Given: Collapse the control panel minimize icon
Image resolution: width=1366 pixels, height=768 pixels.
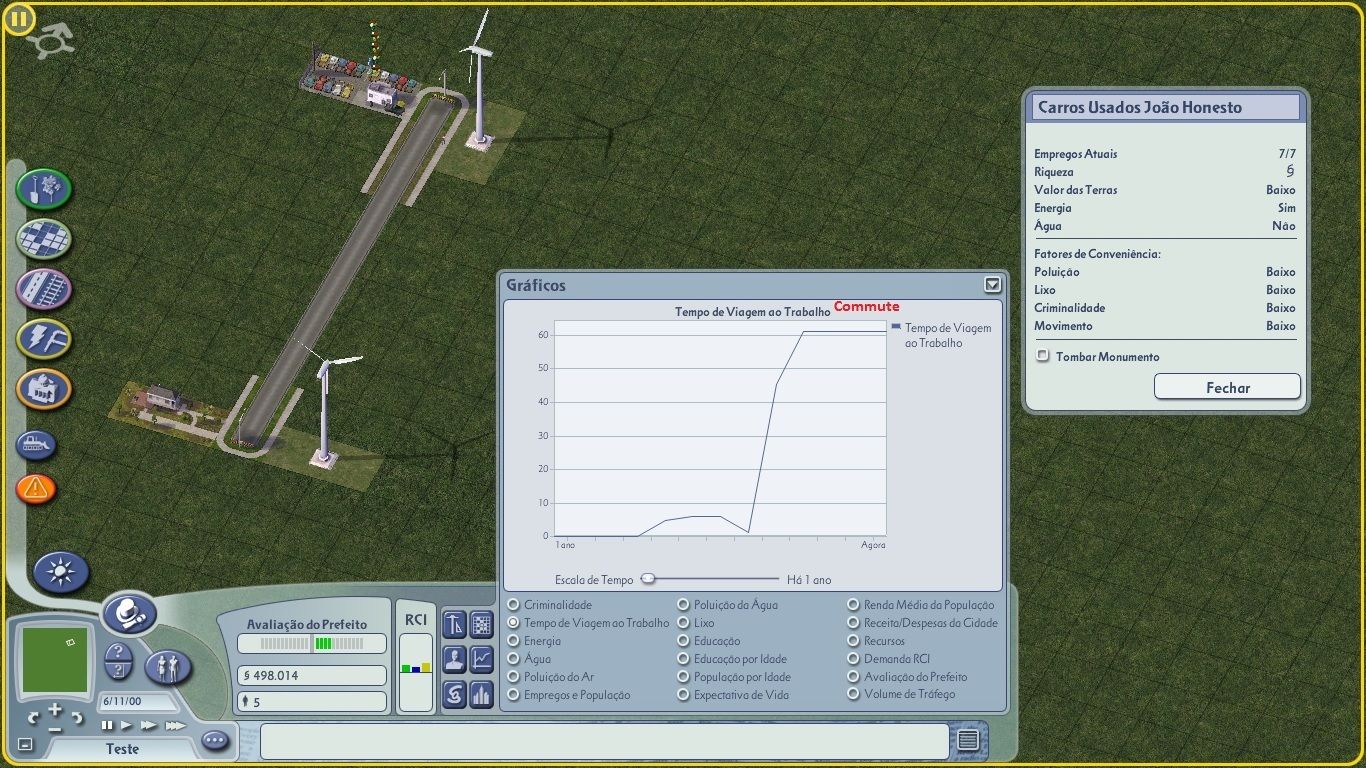Looking at the screenshot, I should pos(25,744).
